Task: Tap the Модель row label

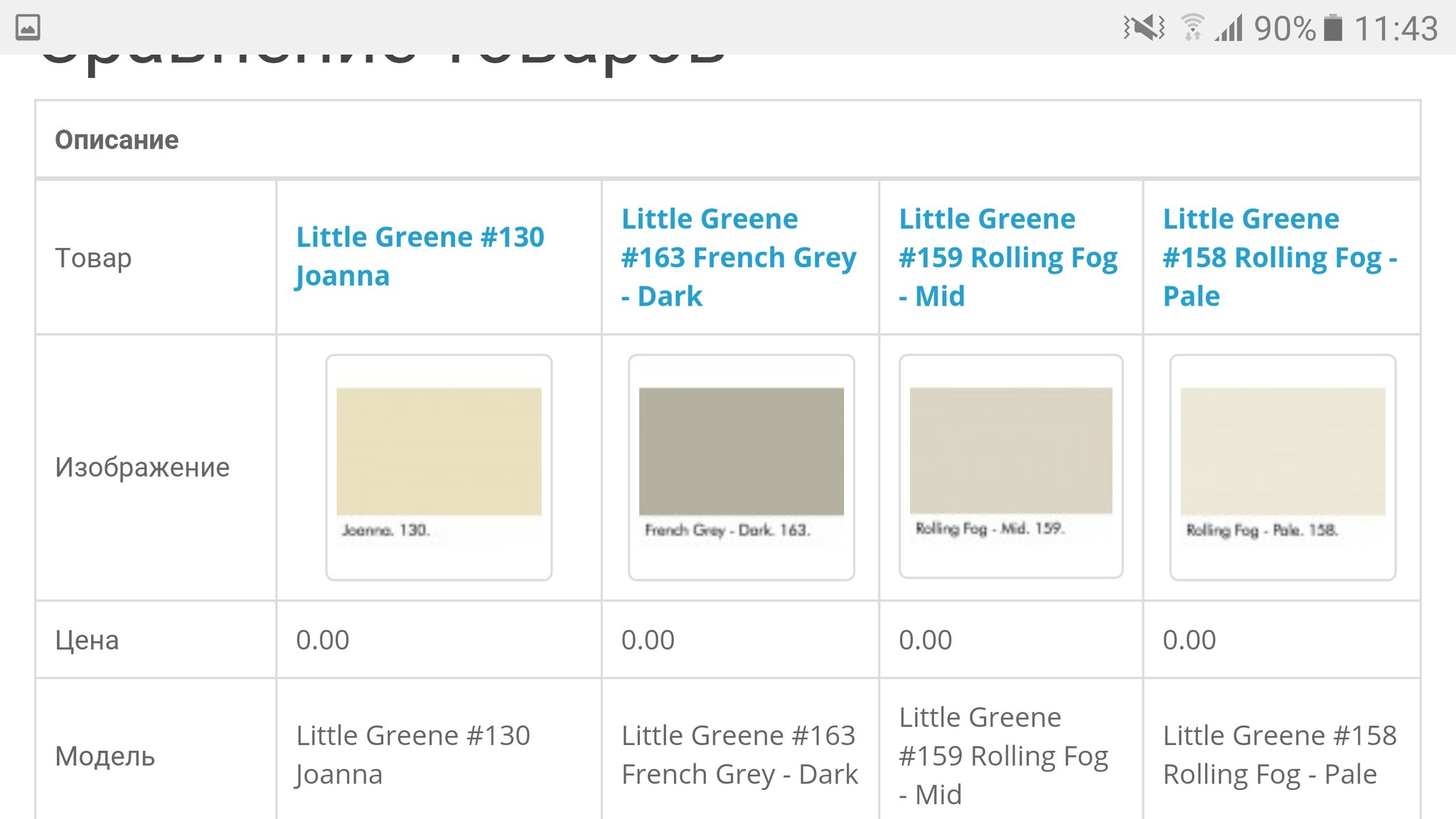Action: pyautogui.click(x=105, y=756)
